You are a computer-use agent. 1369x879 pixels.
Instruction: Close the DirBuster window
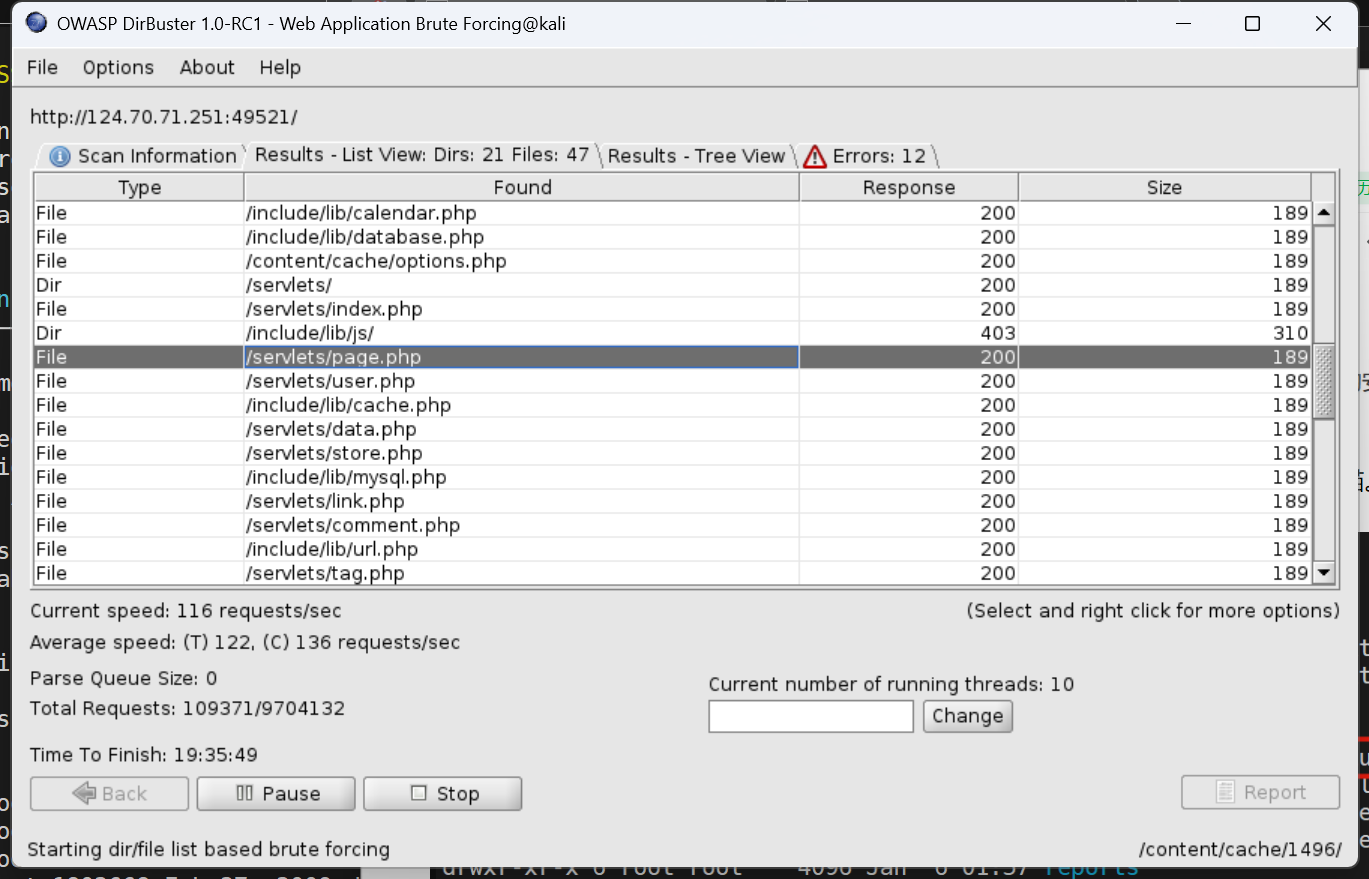[1323, 24]
